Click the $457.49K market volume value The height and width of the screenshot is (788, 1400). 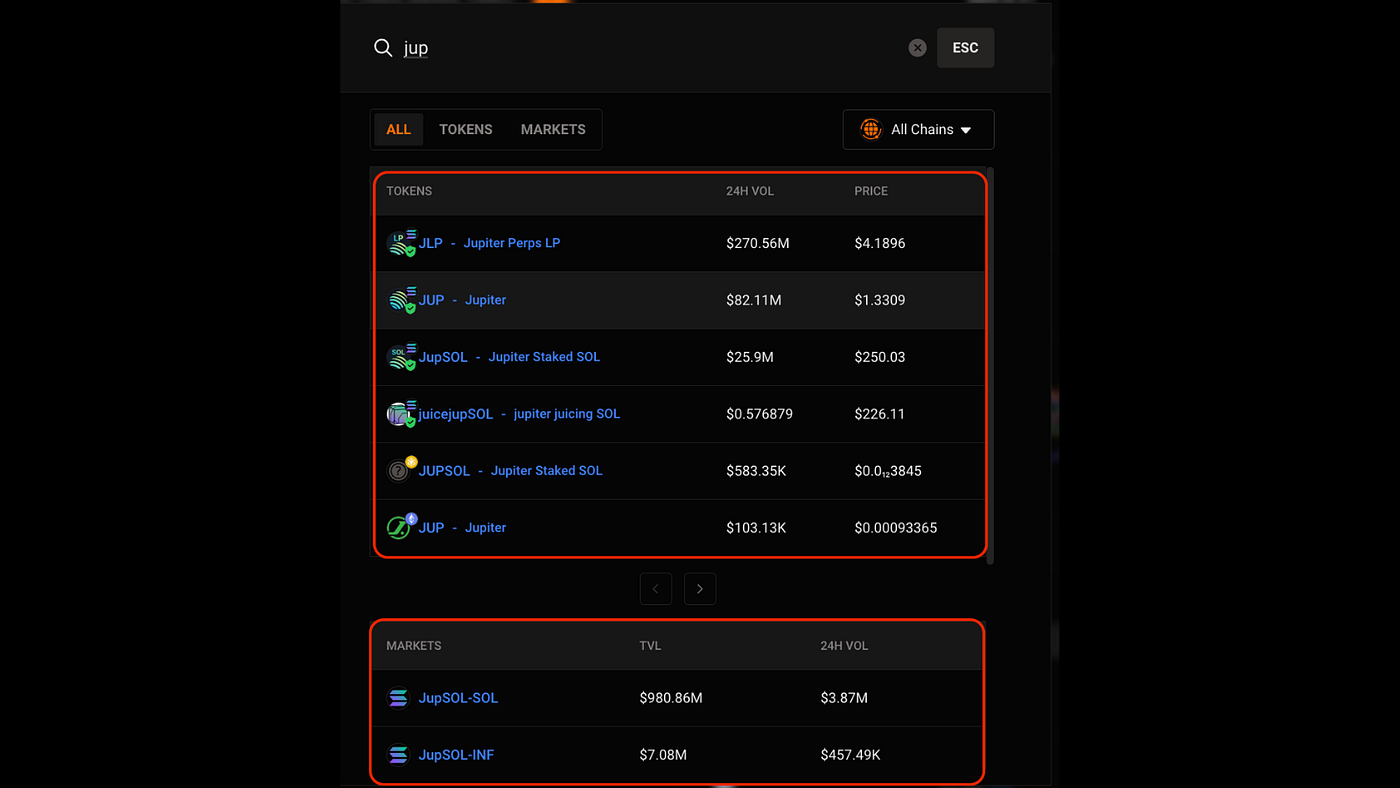tap(850, 755)
